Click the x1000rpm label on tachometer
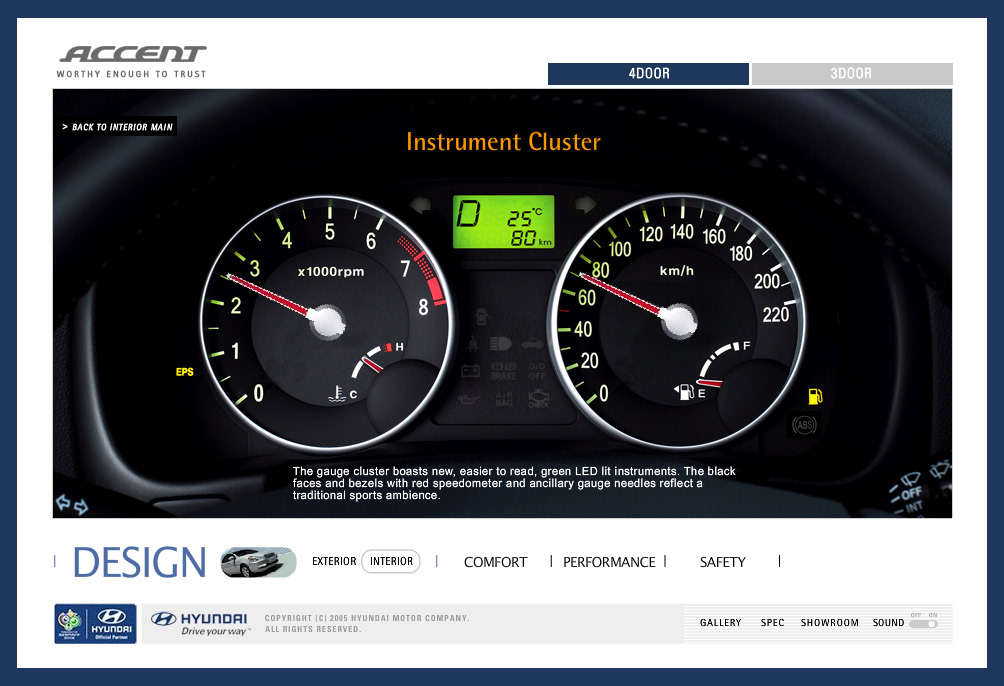1004x686 pixels. [x=331, y=272]
